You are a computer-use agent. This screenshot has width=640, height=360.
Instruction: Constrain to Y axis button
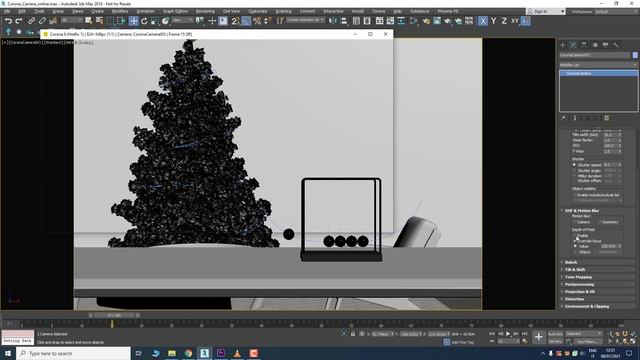click(493, 20)
